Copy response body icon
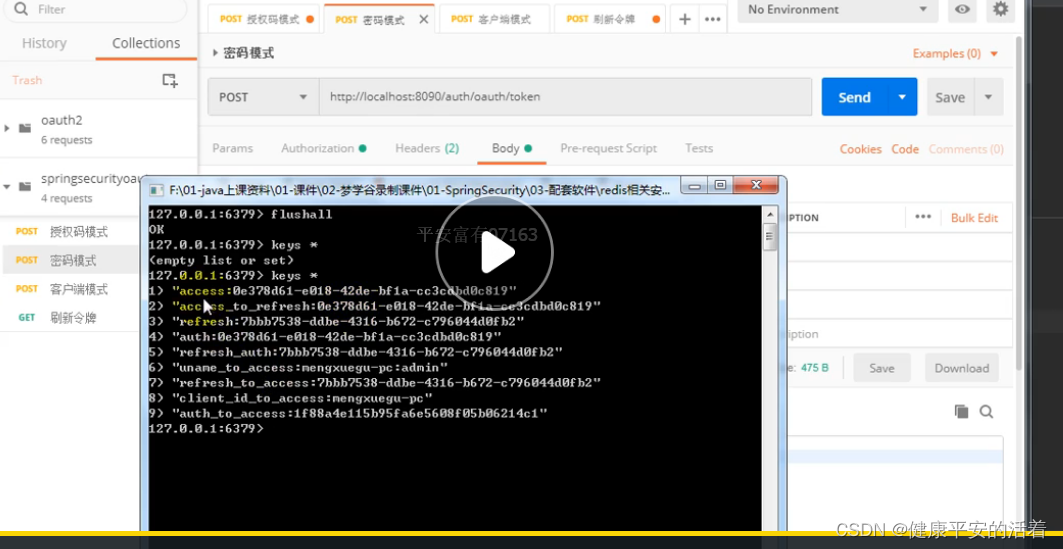This screenshot has width=1063, height=549. click(961, 411)
